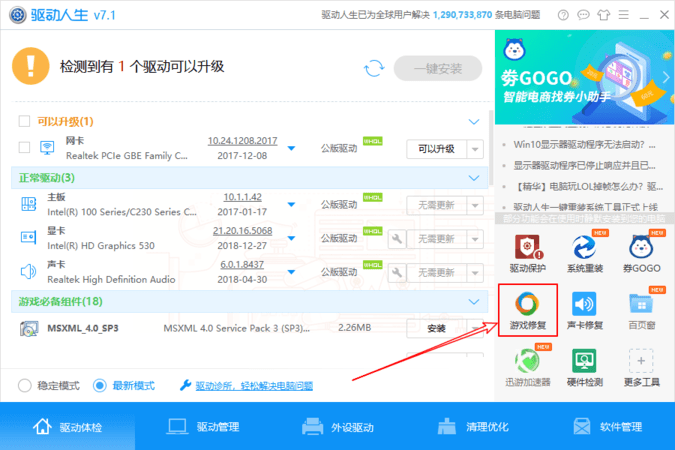The height and width of the screenshot is (450, 675).
Task: Open the 硬件检测 hardware detection tool
Action: click(x=584, y=367)
